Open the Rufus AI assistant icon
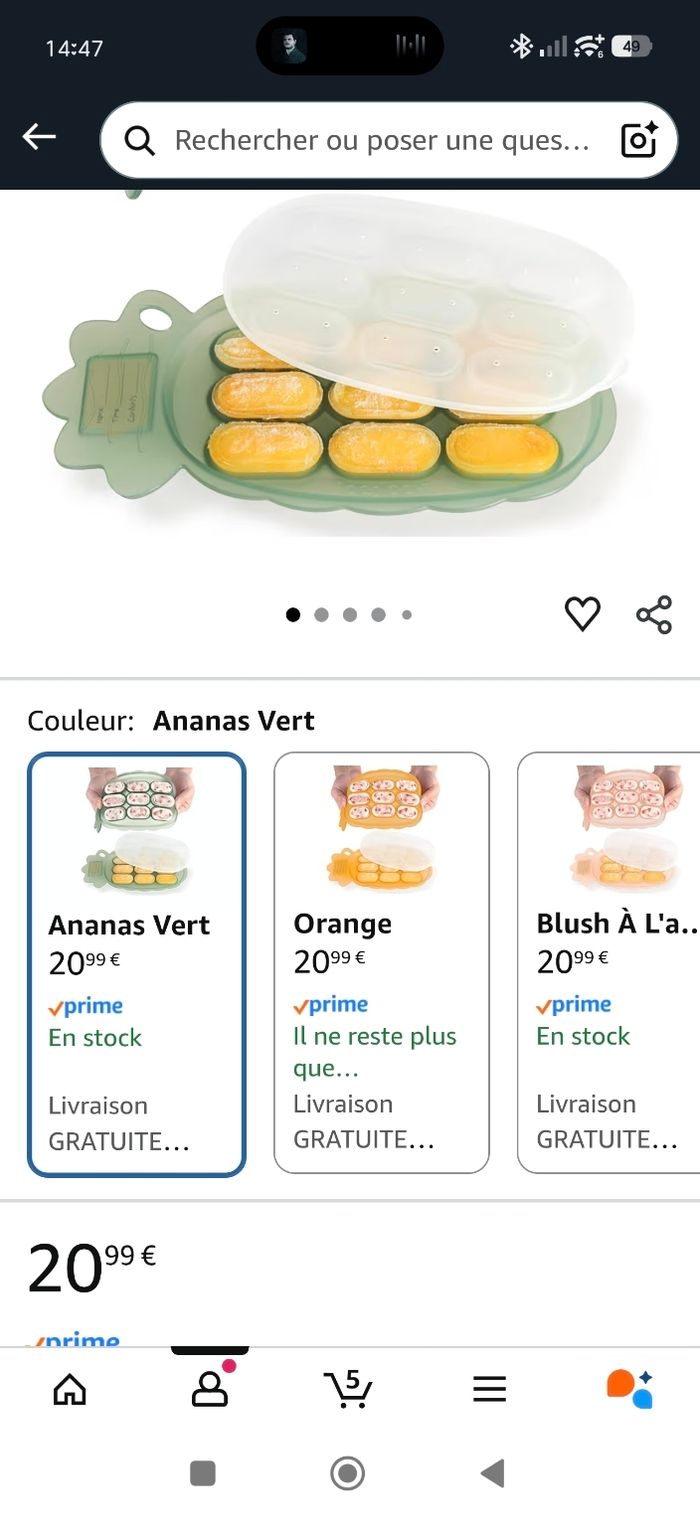700x1515 pixels. click(x=629, y=1388)
